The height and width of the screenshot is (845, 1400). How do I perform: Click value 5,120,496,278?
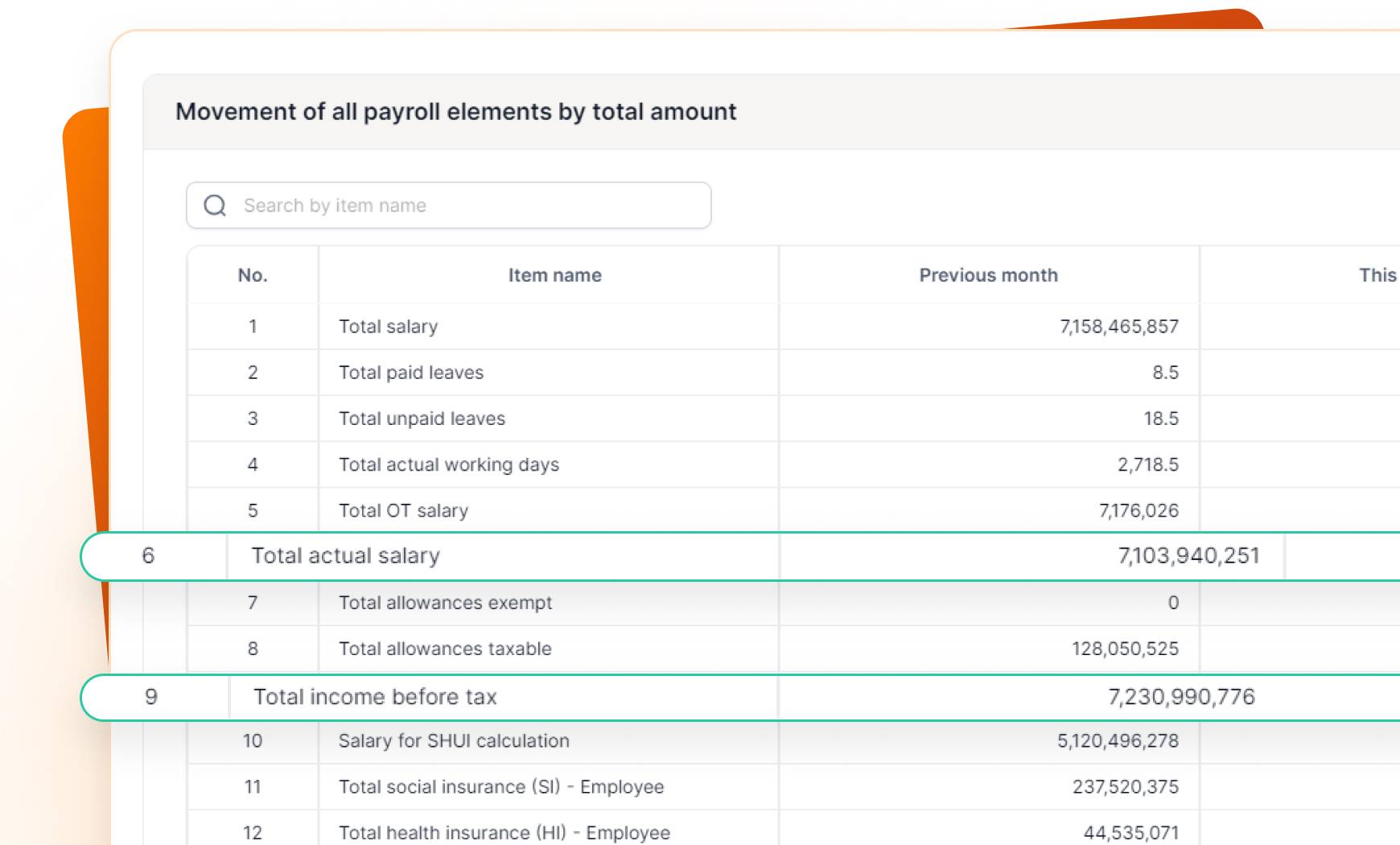click(x=1118, y=741)
